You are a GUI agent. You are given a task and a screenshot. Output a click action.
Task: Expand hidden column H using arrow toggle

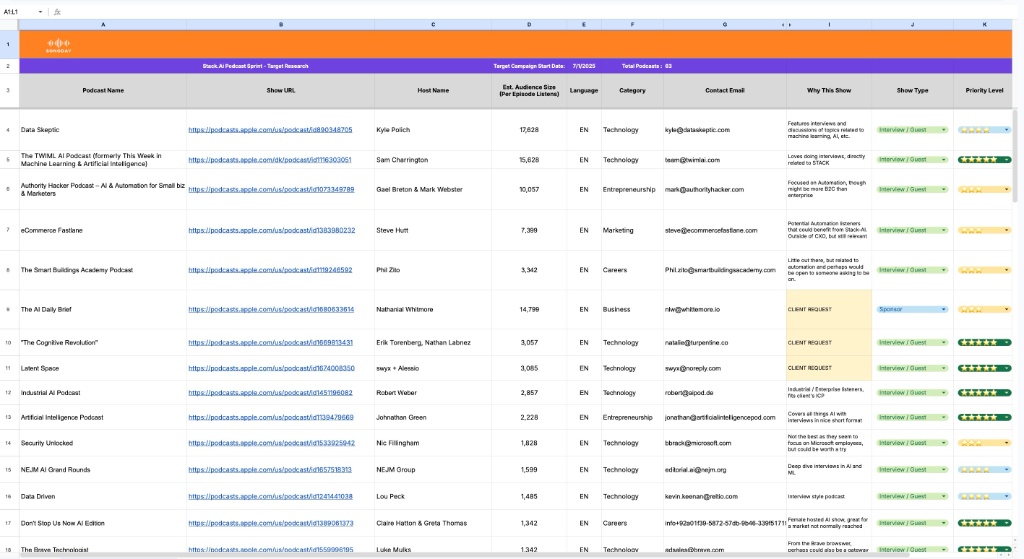785,23
